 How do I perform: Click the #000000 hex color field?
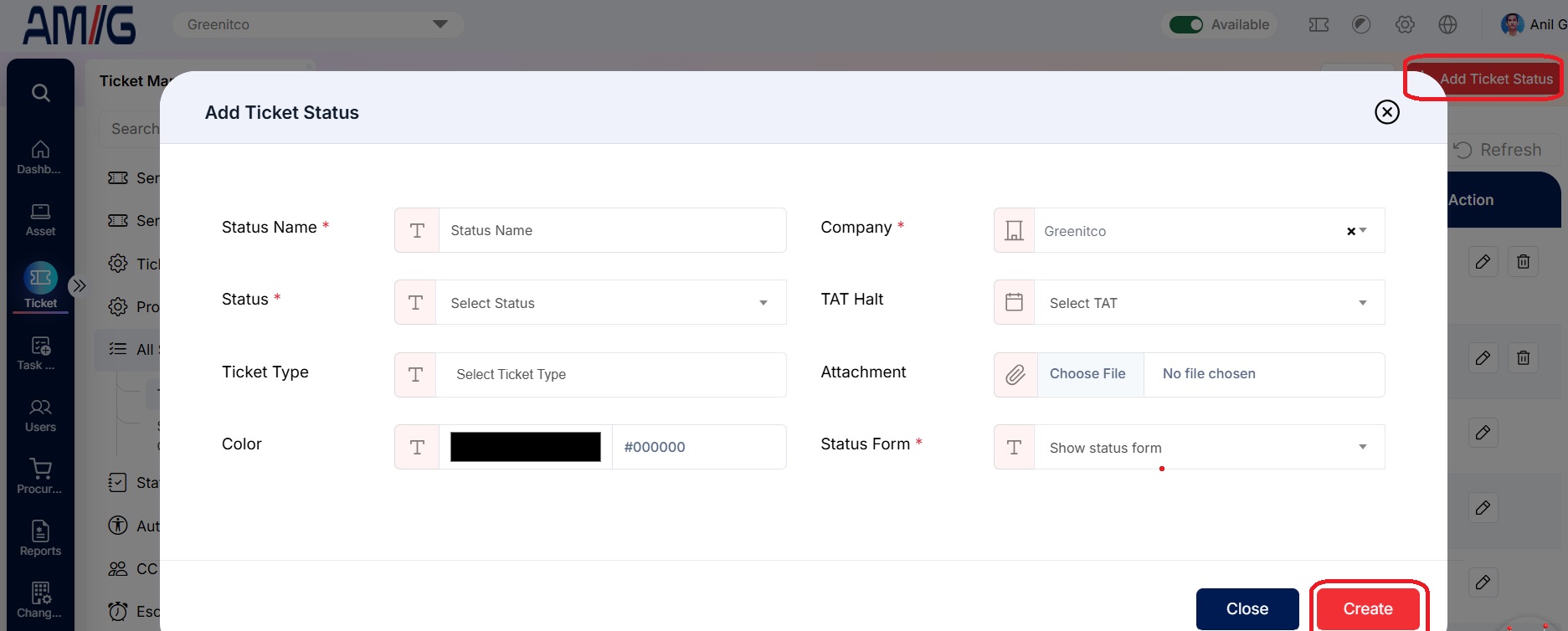[x=699, y=447]
